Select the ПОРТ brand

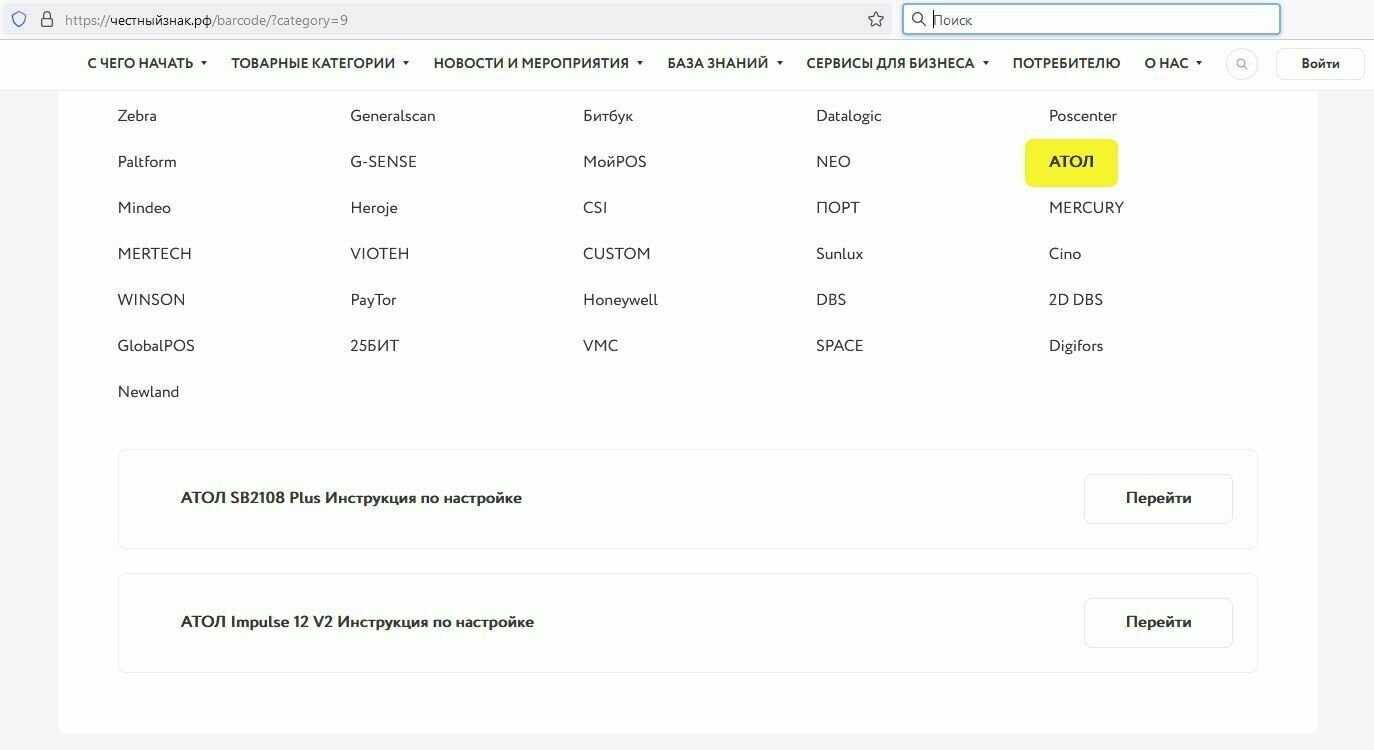click(x=838, y=208)
